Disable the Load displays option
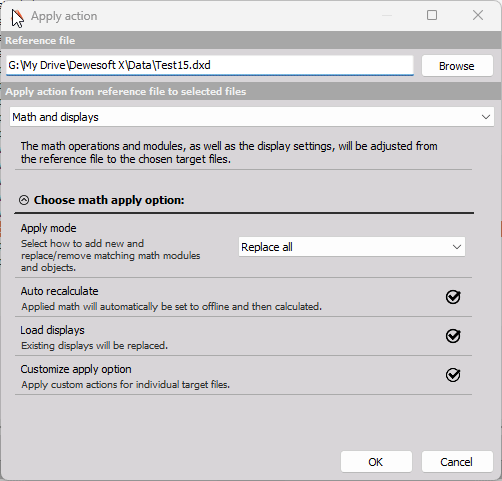This screenshot has width=502, height=481. point(453,336)
